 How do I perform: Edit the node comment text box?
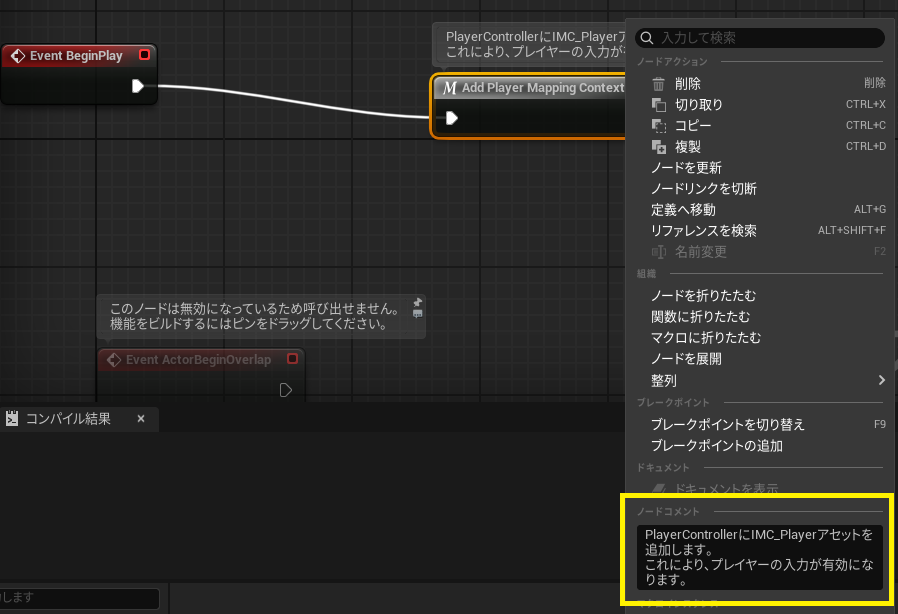coord(760,557)
